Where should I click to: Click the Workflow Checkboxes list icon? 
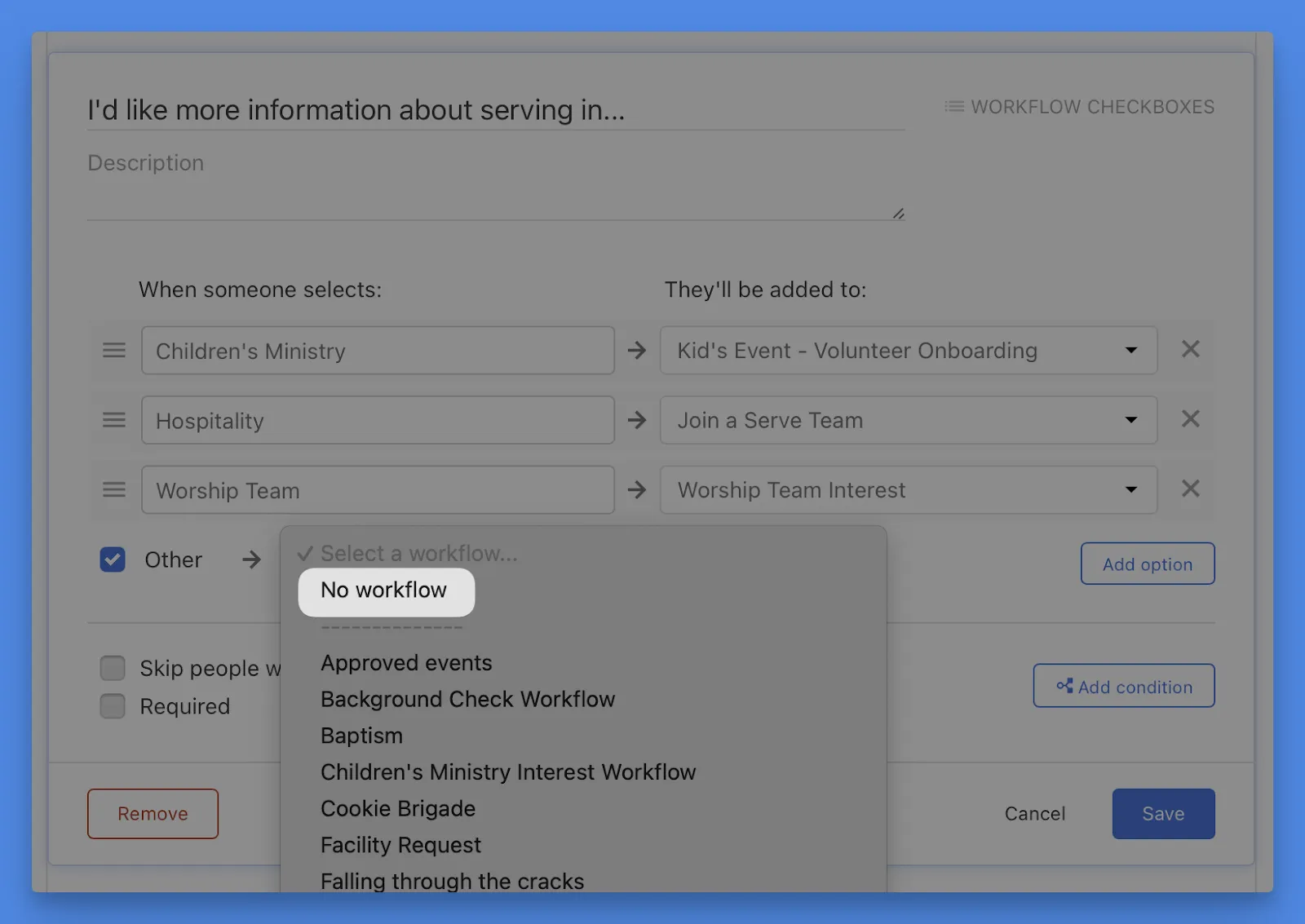click(953, 107)
